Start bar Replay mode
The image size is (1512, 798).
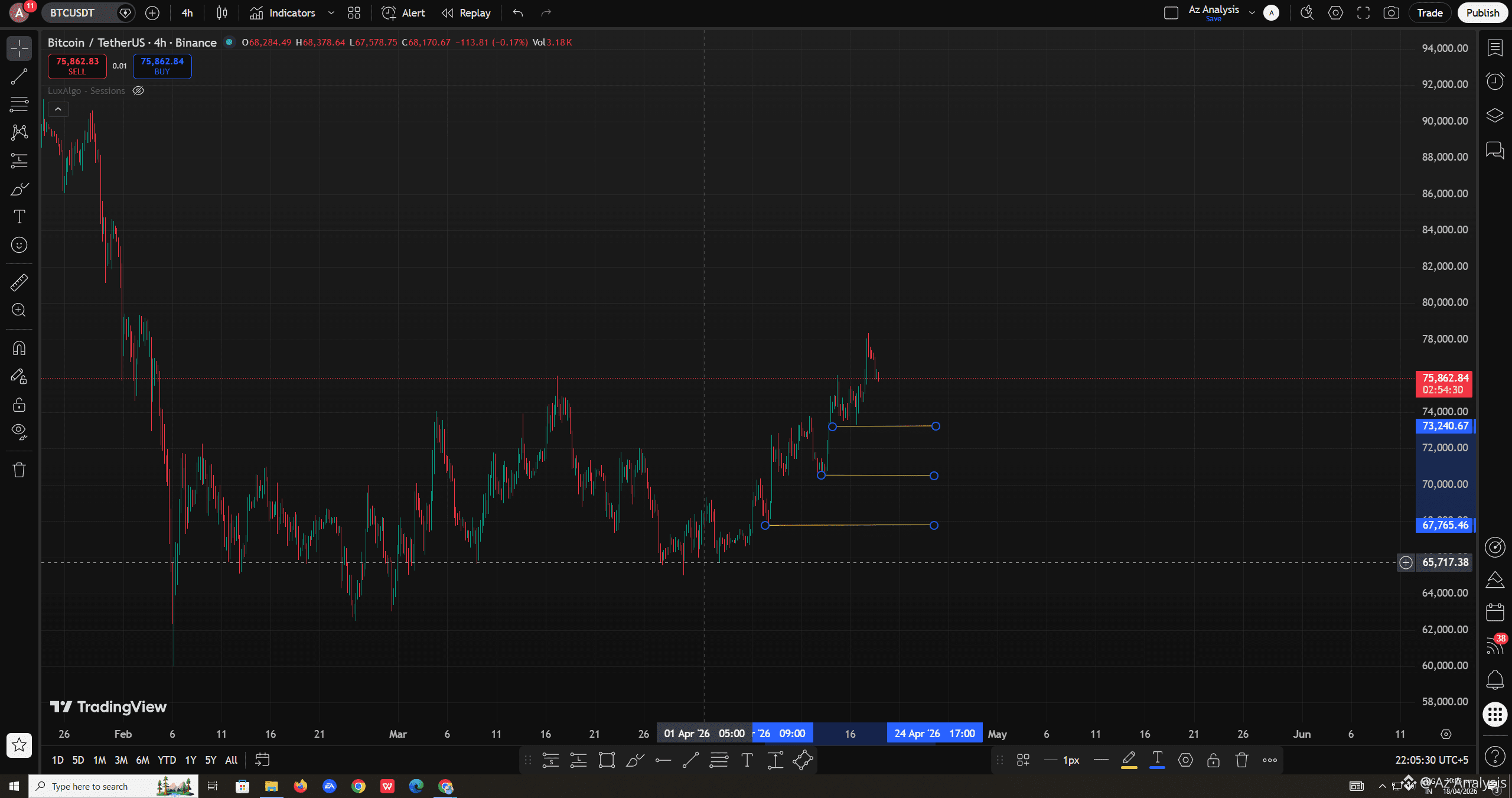tap(466, 13)
